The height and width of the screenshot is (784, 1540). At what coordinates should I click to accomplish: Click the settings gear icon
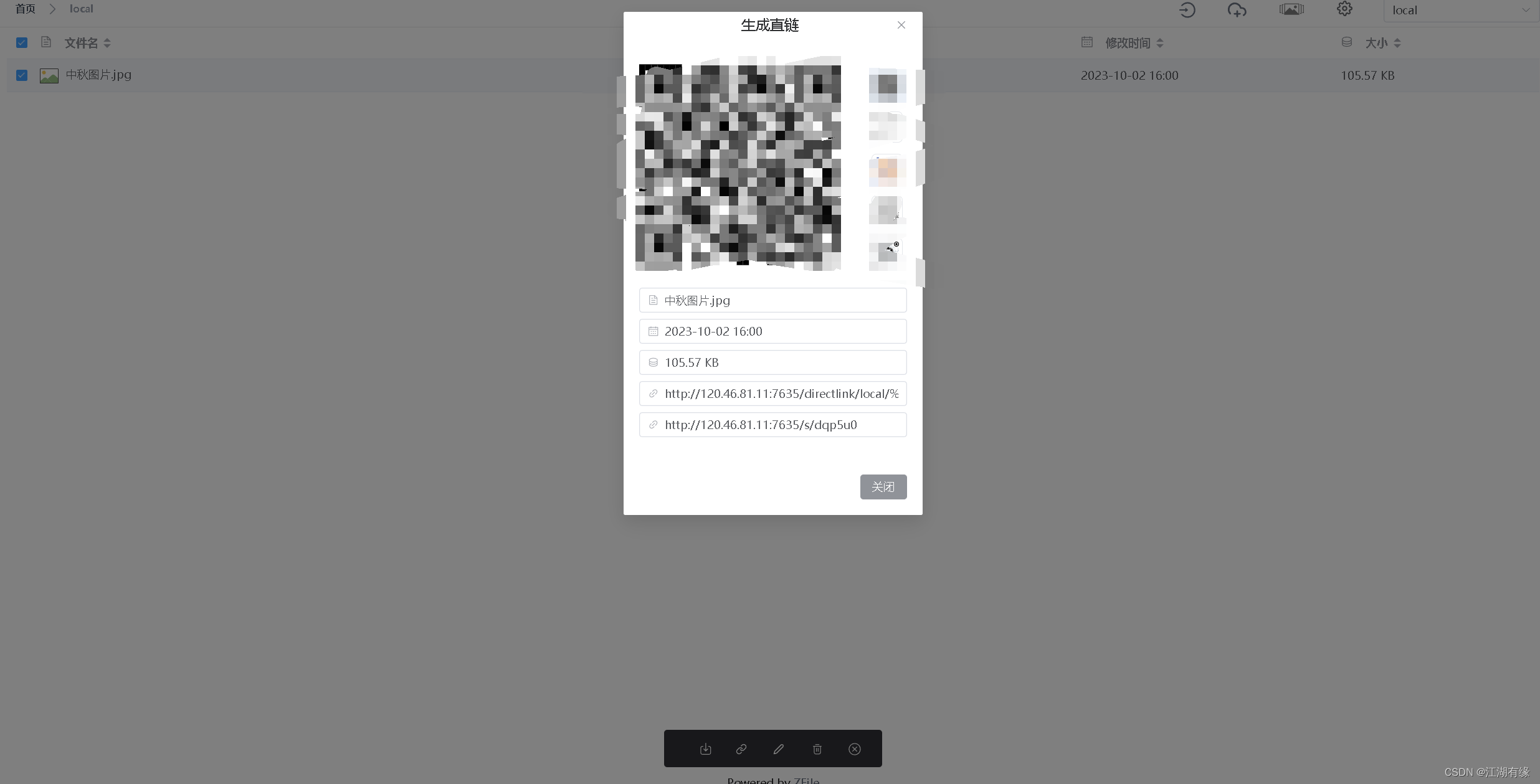coord(1345,9)
